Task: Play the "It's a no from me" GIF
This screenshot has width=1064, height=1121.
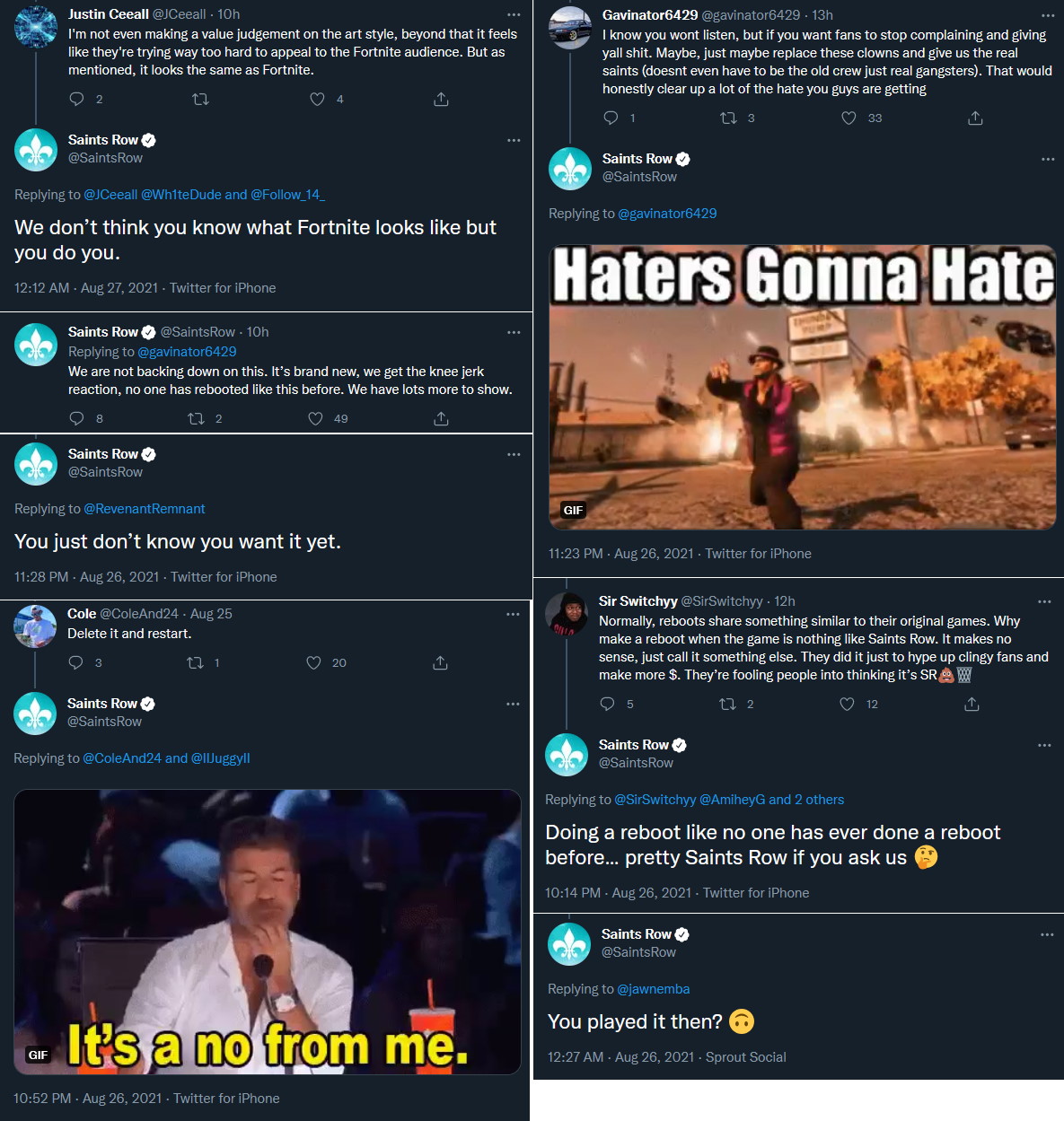Action: click(268, 932)
